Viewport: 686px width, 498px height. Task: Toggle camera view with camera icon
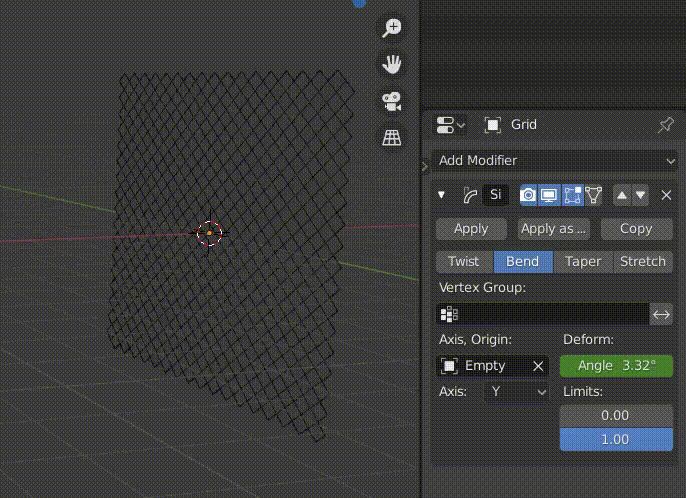pos(392,102)
